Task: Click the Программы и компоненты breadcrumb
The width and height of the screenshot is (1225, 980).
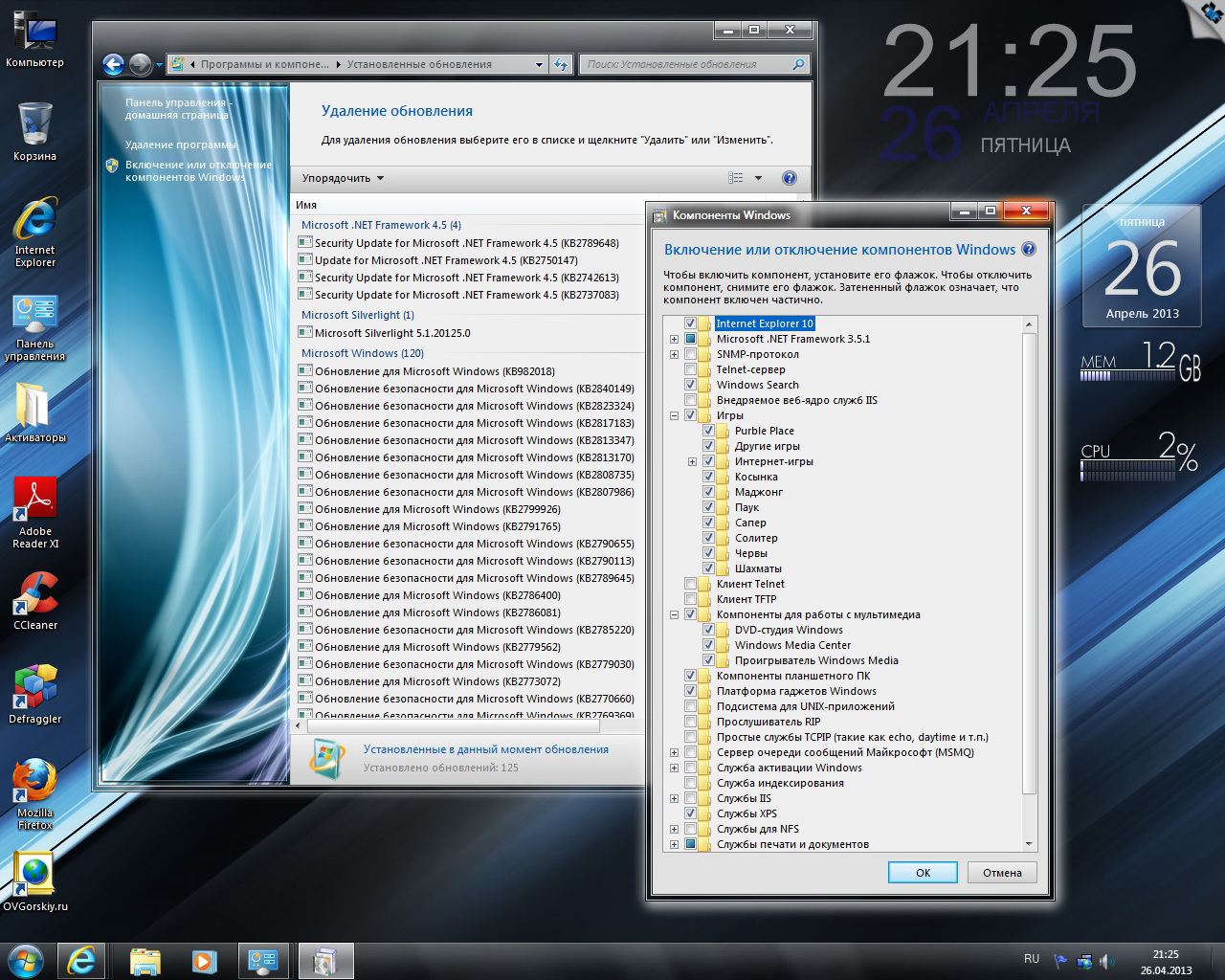Action: coord(264,64)
